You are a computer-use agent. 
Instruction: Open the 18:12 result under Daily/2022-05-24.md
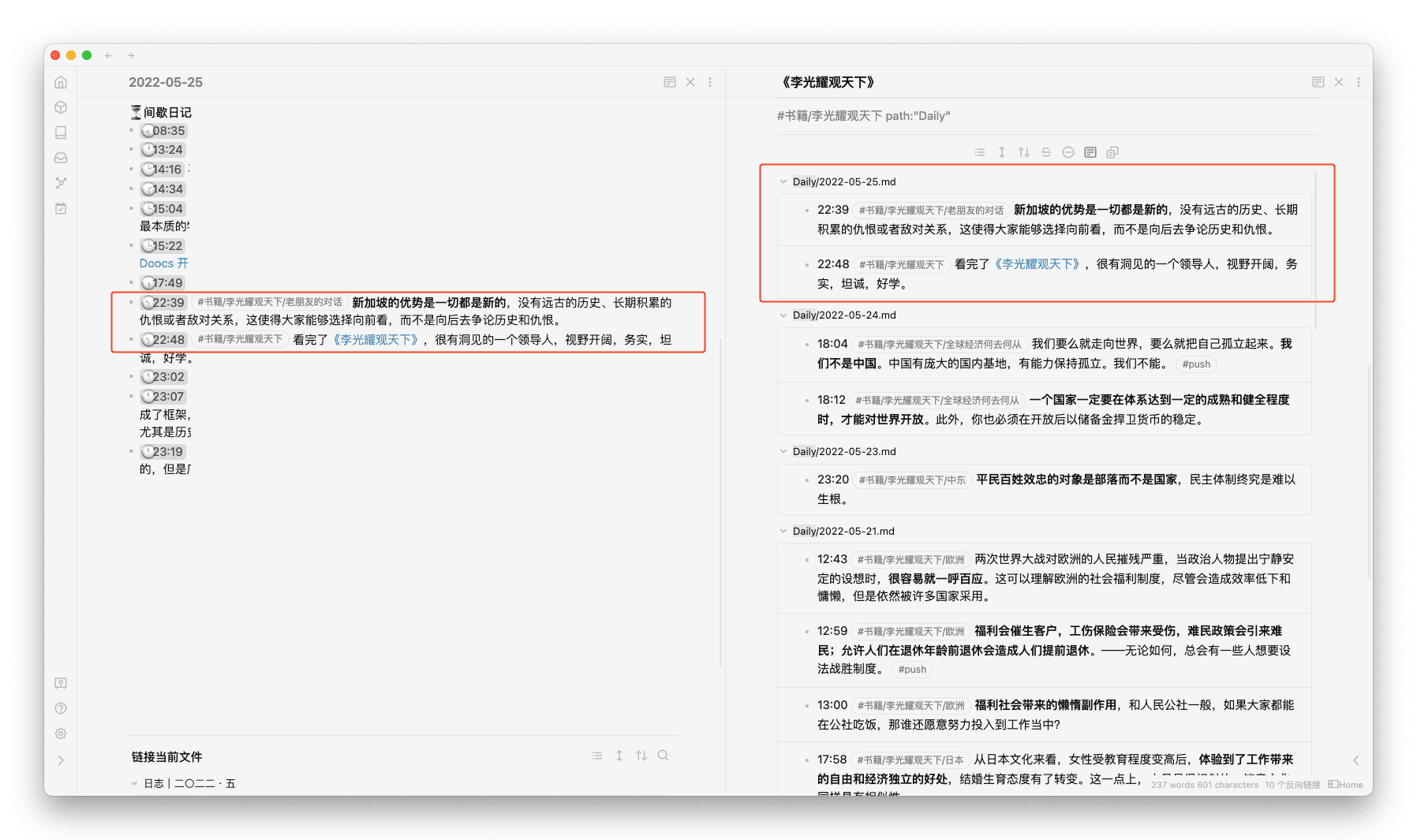click(x=1044, y=409)
